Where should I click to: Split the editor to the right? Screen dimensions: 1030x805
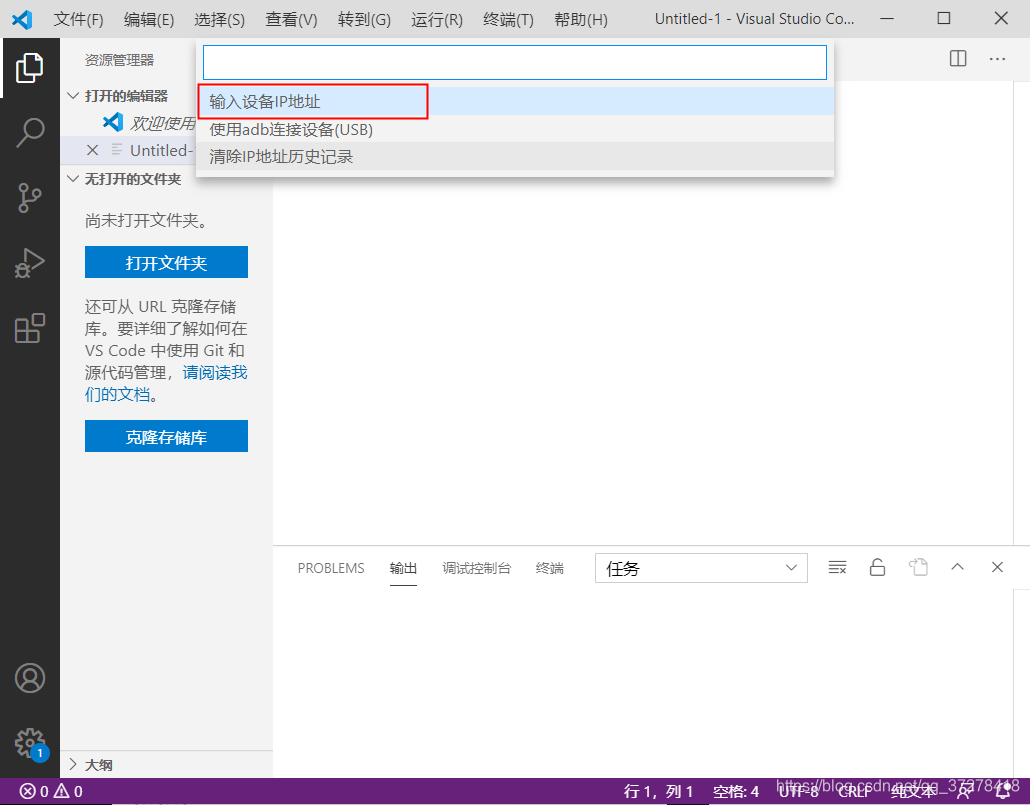click(958, 58)
